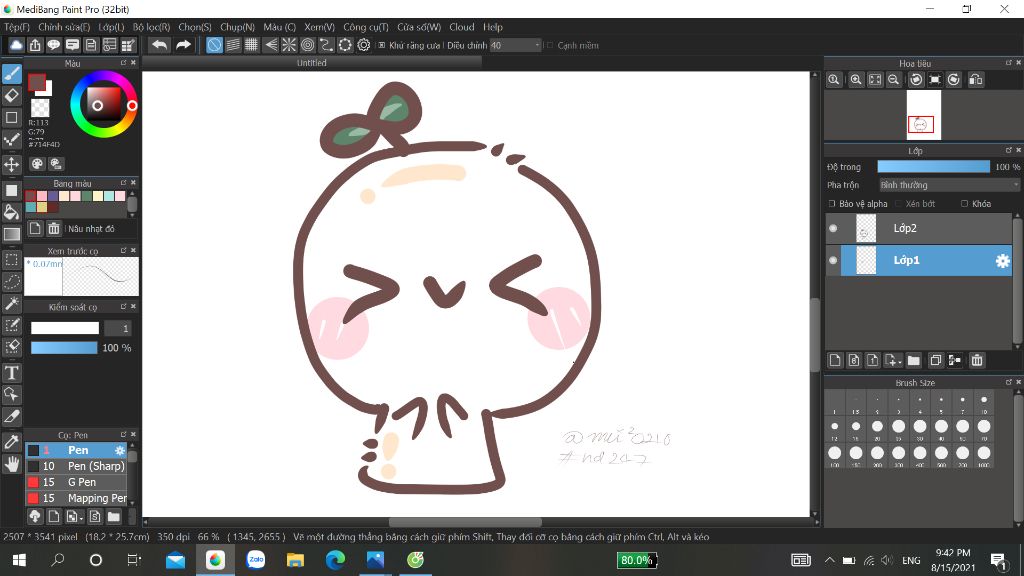Open the Cloud menu

(462, 27)
